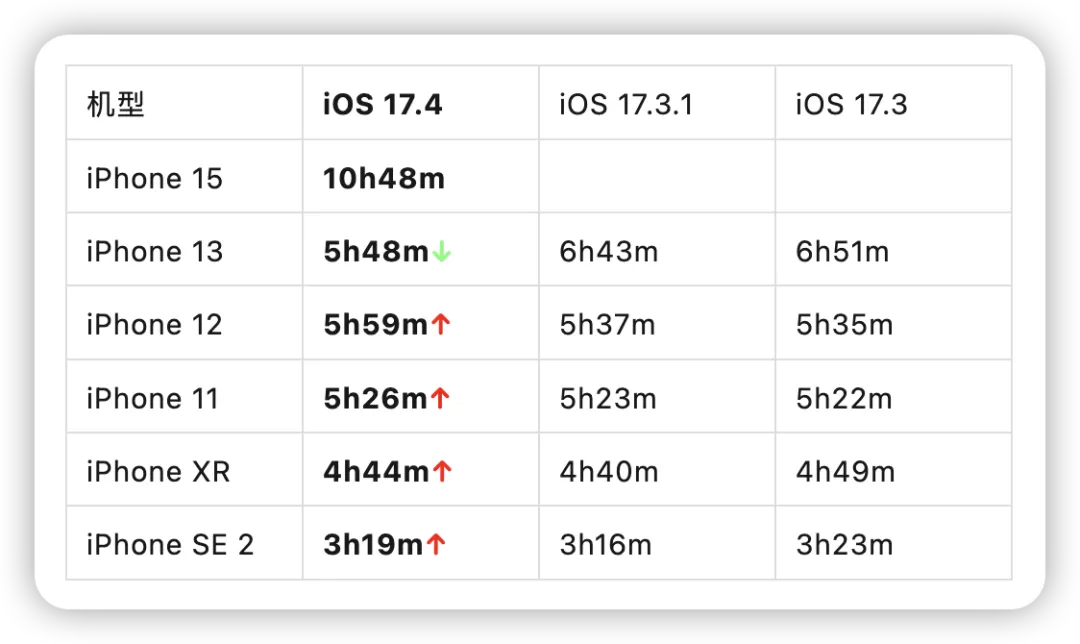Click red up arrow beside 5h26m
The image size is (1080, 644).
click(x=440, y=399)
